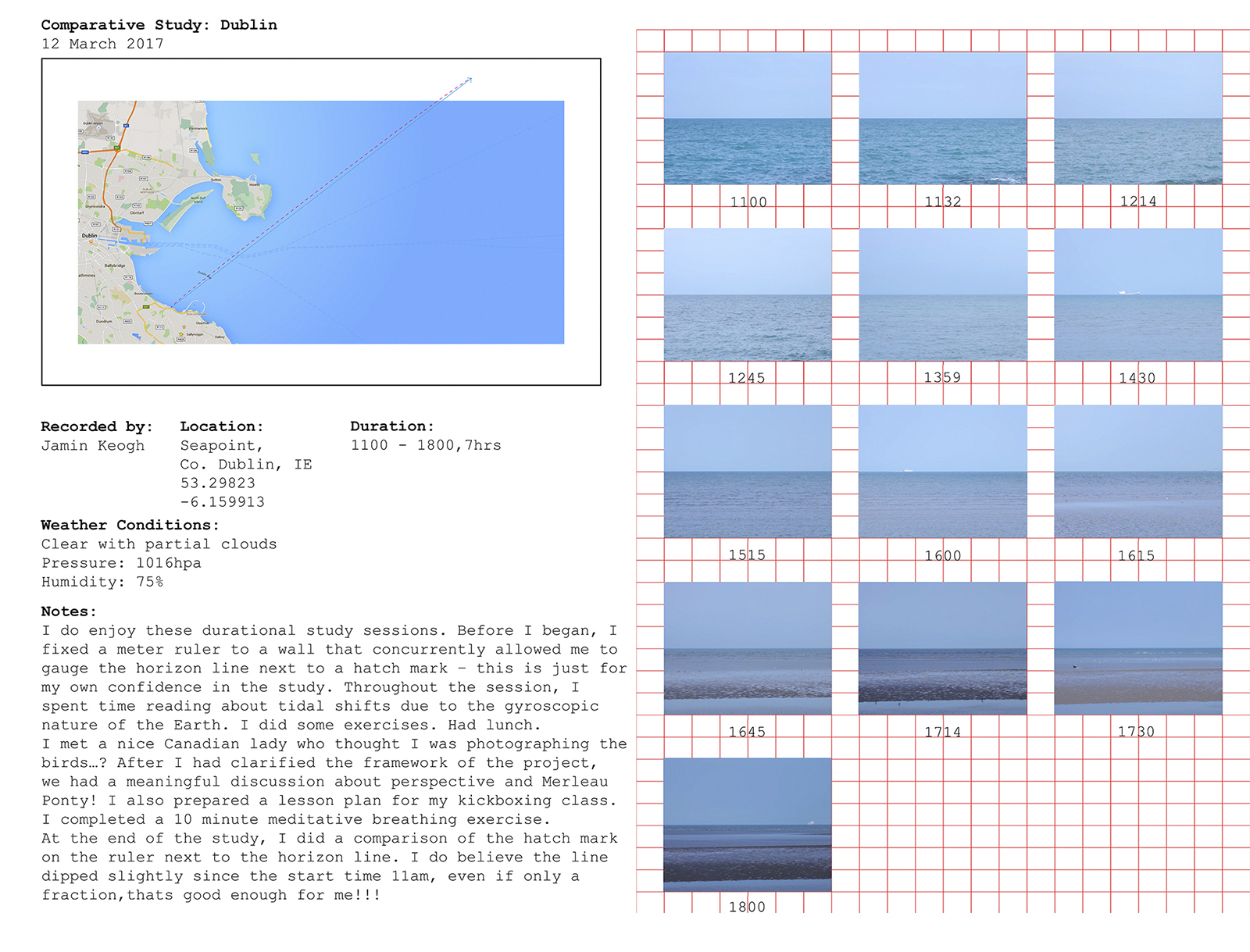Screen dimensions: 1250x952
Task: Select the 1132 horizon photo
Action: click(943, 119)
